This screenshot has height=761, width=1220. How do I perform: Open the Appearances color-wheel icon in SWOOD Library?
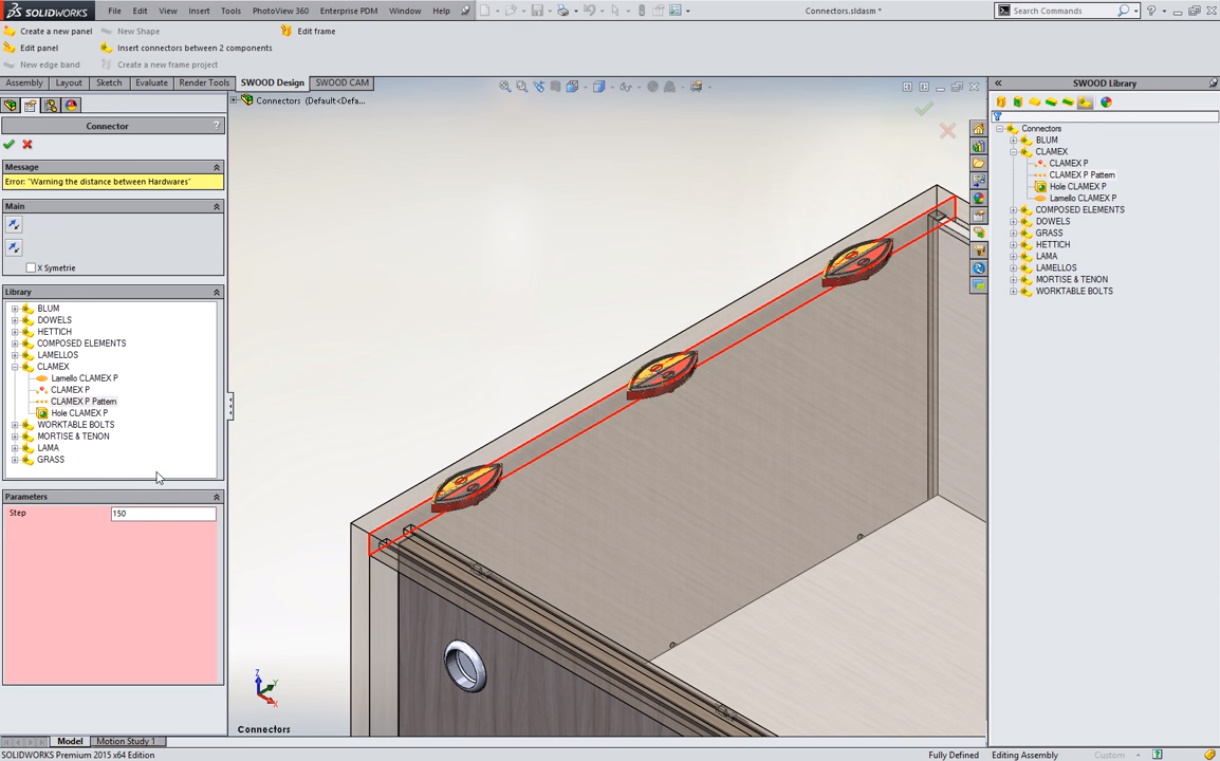pyautogui.click(x=1106, y=102)
